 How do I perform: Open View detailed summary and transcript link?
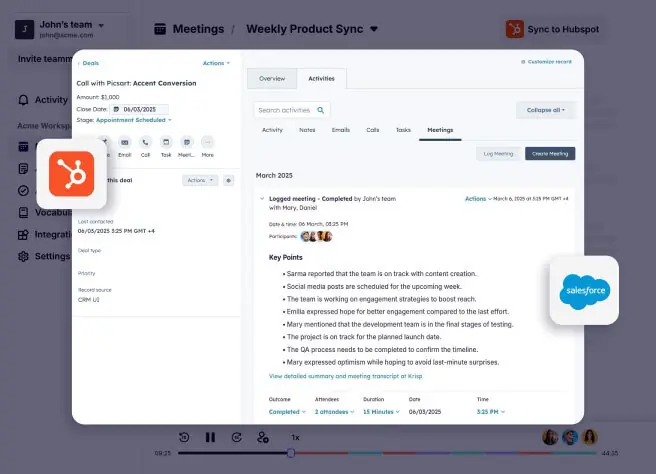345,376
